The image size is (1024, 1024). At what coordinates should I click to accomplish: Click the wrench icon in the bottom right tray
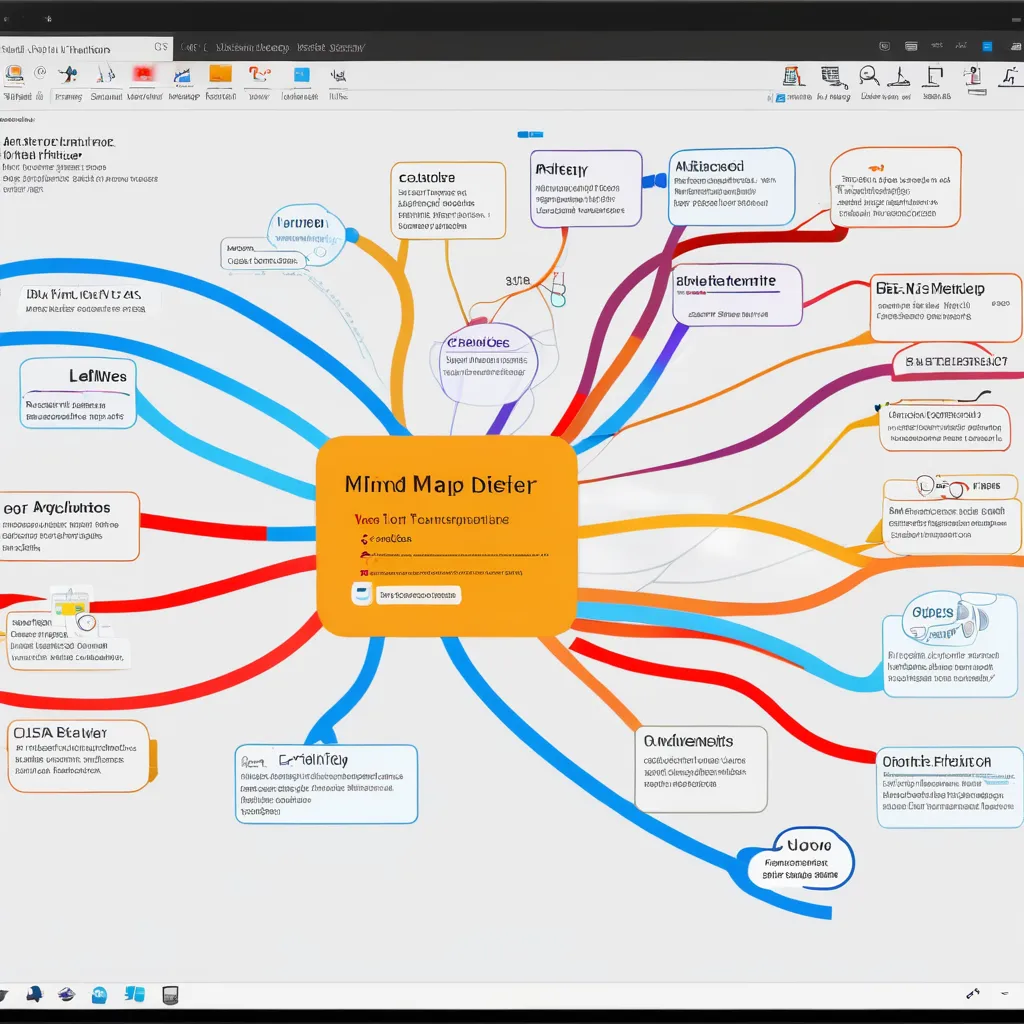click(972, 994)
